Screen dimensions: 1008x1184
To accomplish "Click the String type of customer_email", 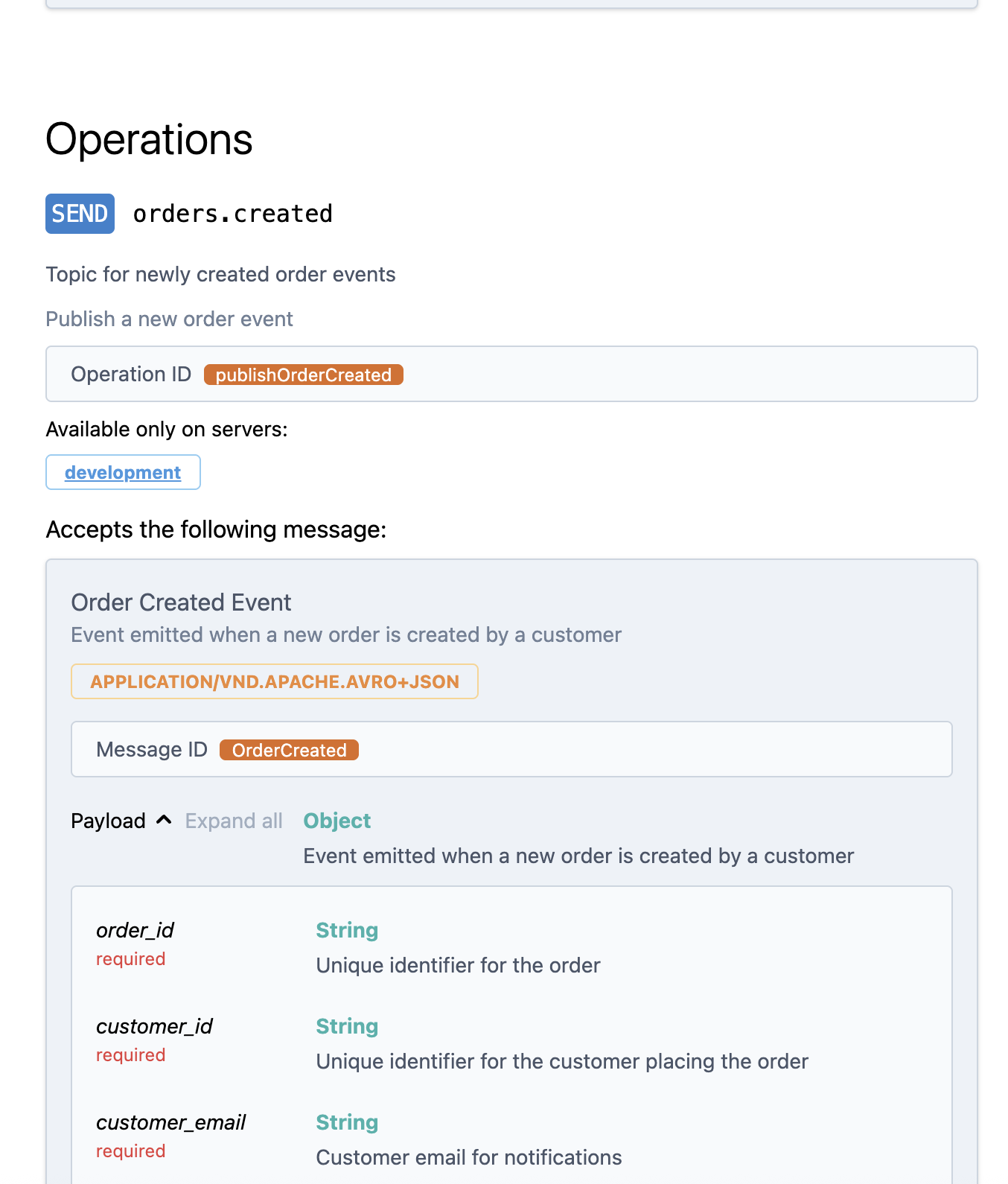I will 347,1122.
